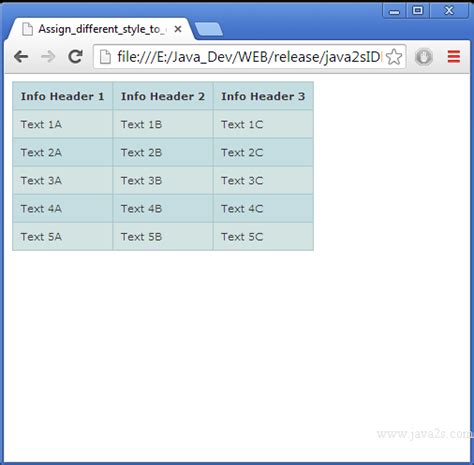Select cell Text 4A

[x=63, y=209]
